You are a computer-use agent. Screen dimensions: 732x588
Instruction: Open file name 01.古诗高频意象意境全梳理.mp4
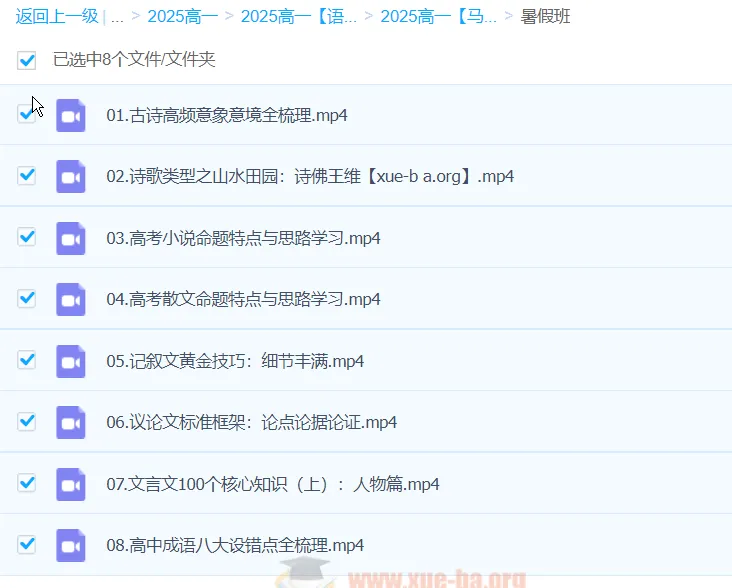[227, 115]
